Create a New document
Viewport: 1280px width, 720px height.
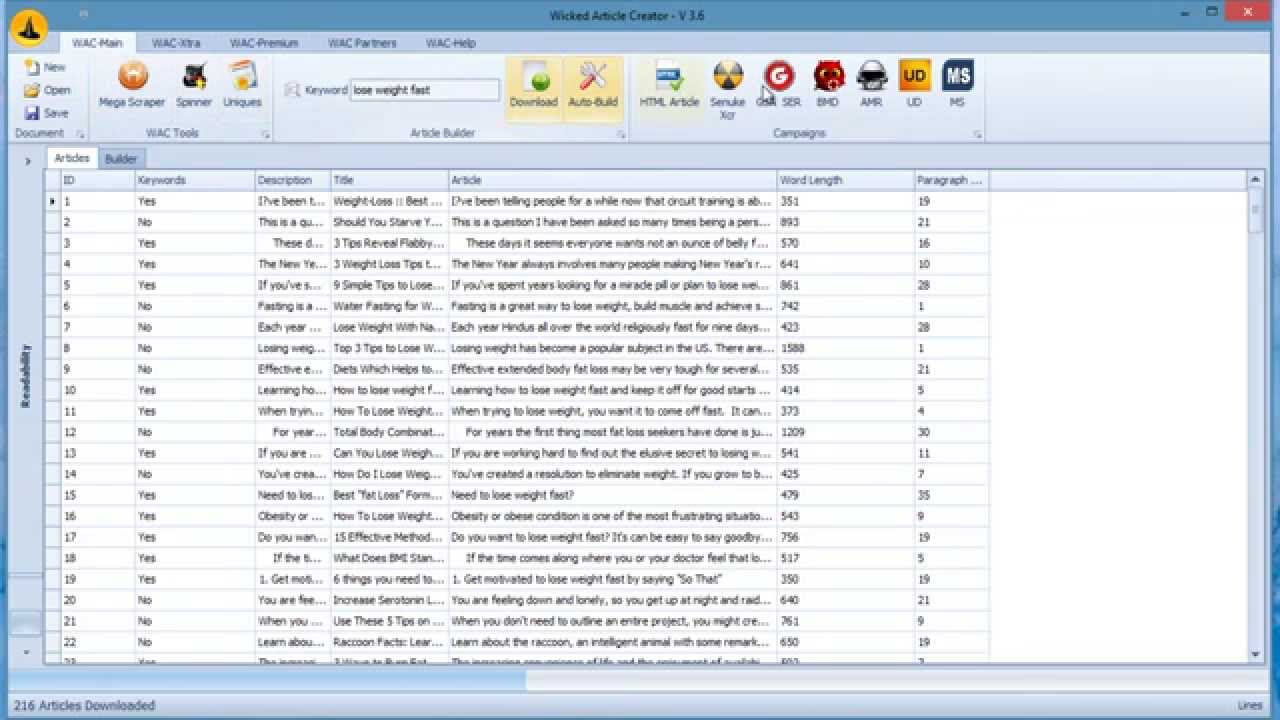(45, 67)
